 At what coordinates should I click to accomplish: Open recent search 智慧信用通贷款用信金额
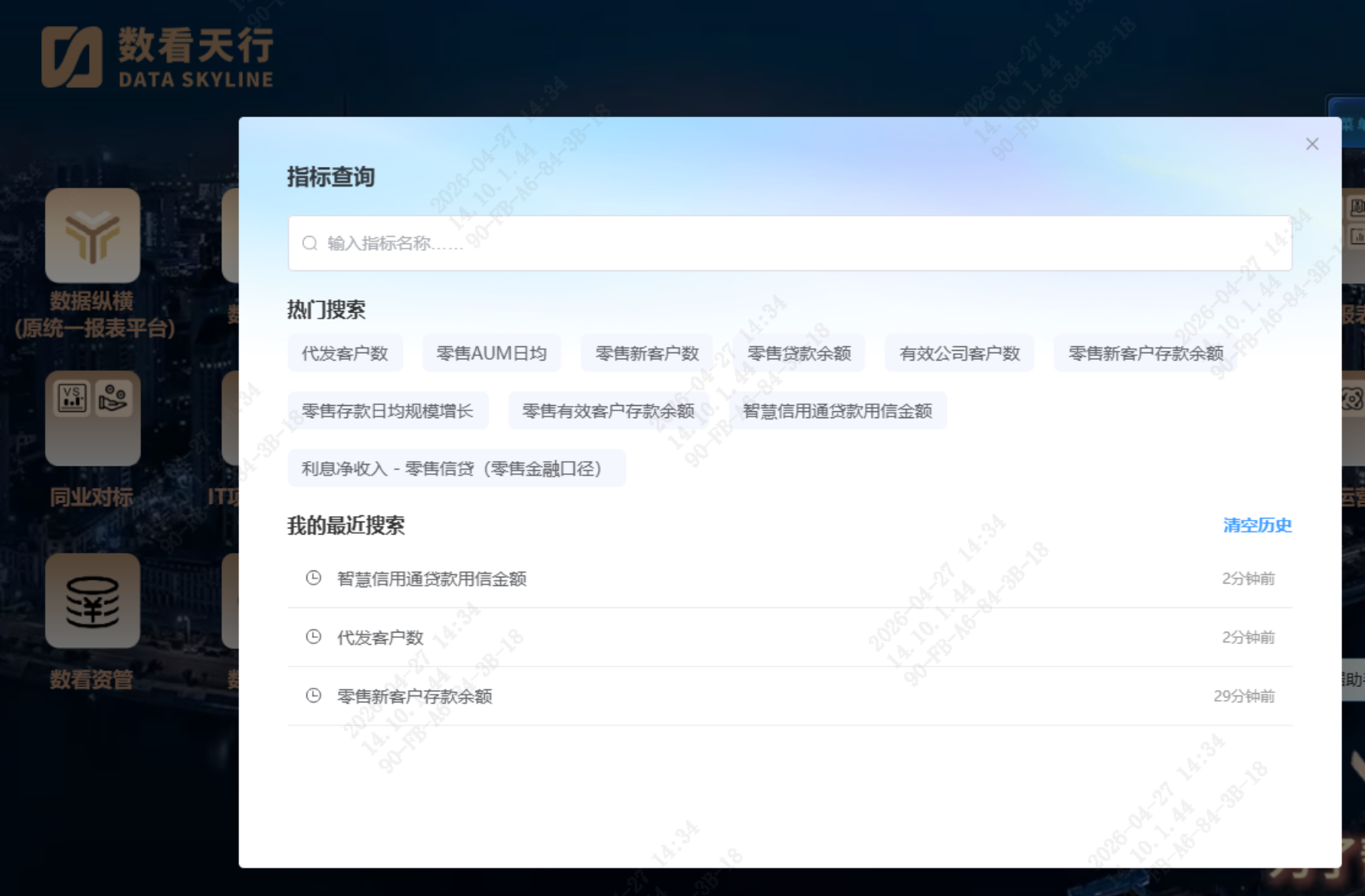[790, 579]
